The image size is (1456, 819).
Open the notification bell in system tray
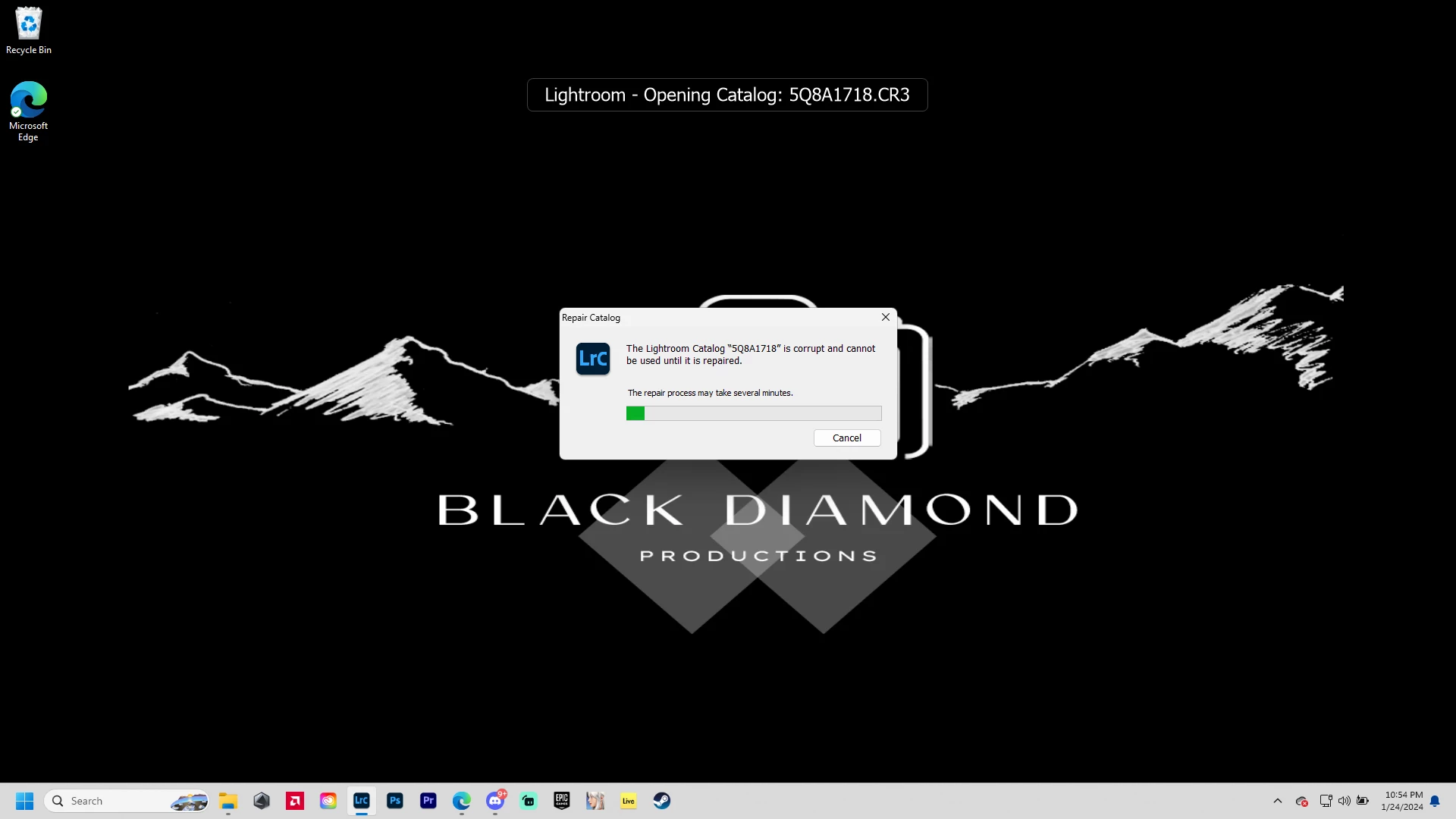(1434, 801)
